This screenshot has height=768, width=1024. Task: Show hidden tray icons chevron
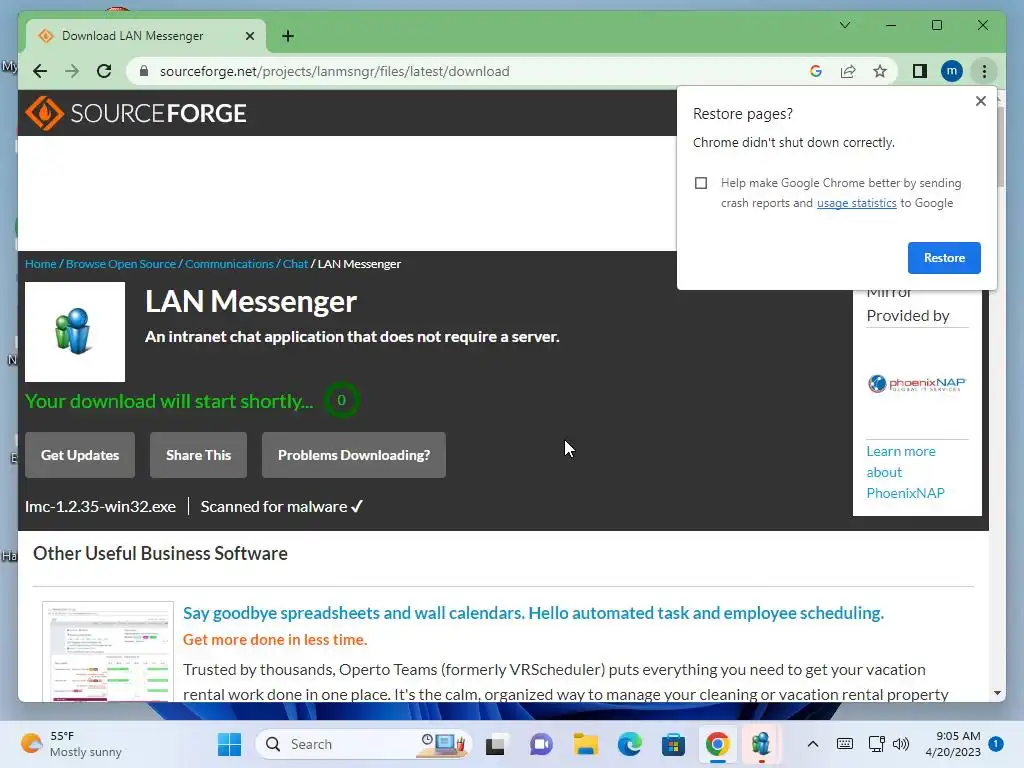point(812,744)
